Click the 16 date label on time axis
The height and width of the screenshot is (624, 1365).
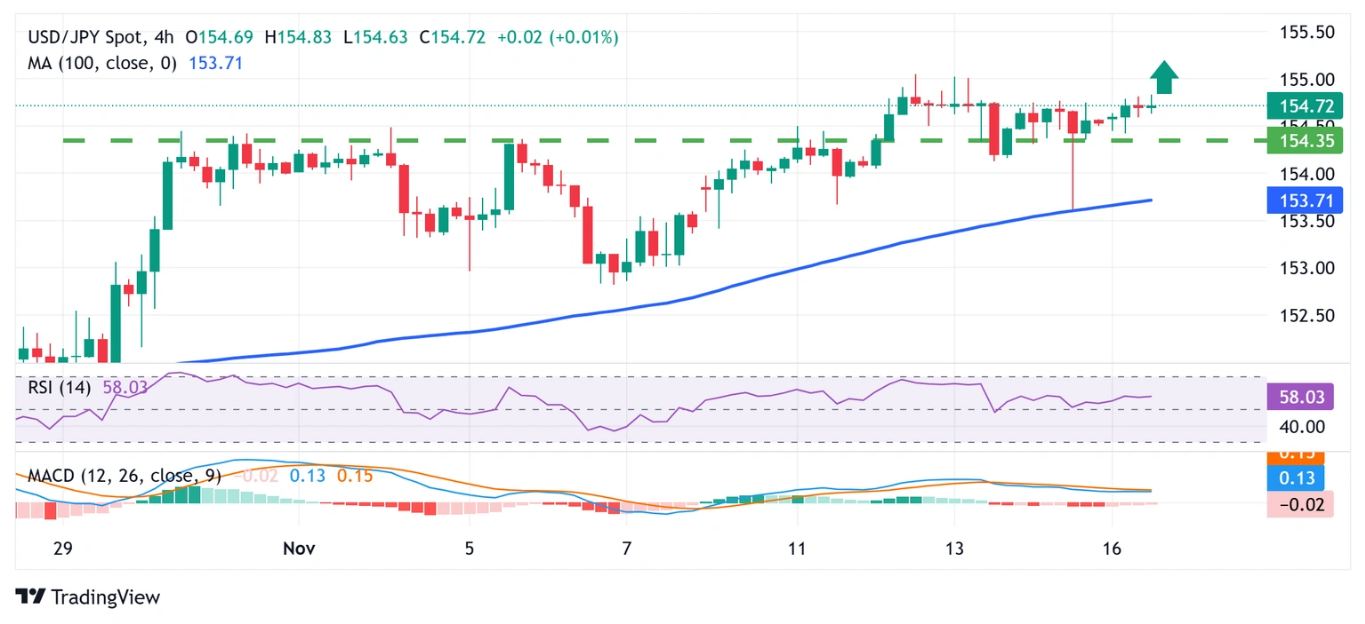tap(1111, 548)
